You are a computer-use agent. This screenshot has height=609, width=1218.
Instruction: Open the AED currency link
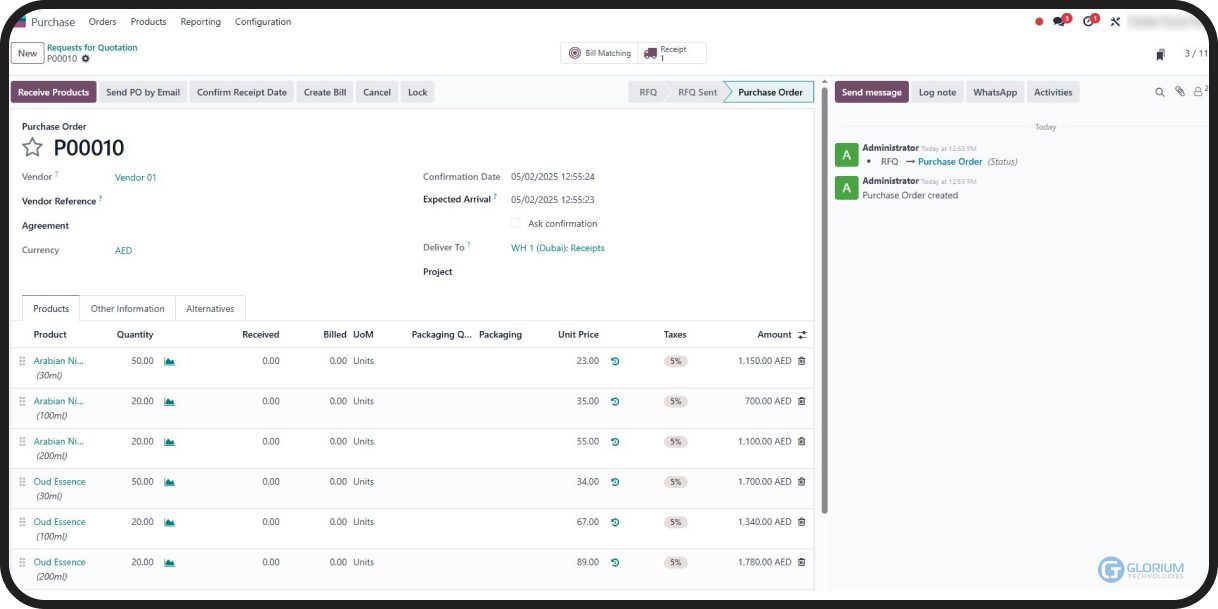click(123, 250)
